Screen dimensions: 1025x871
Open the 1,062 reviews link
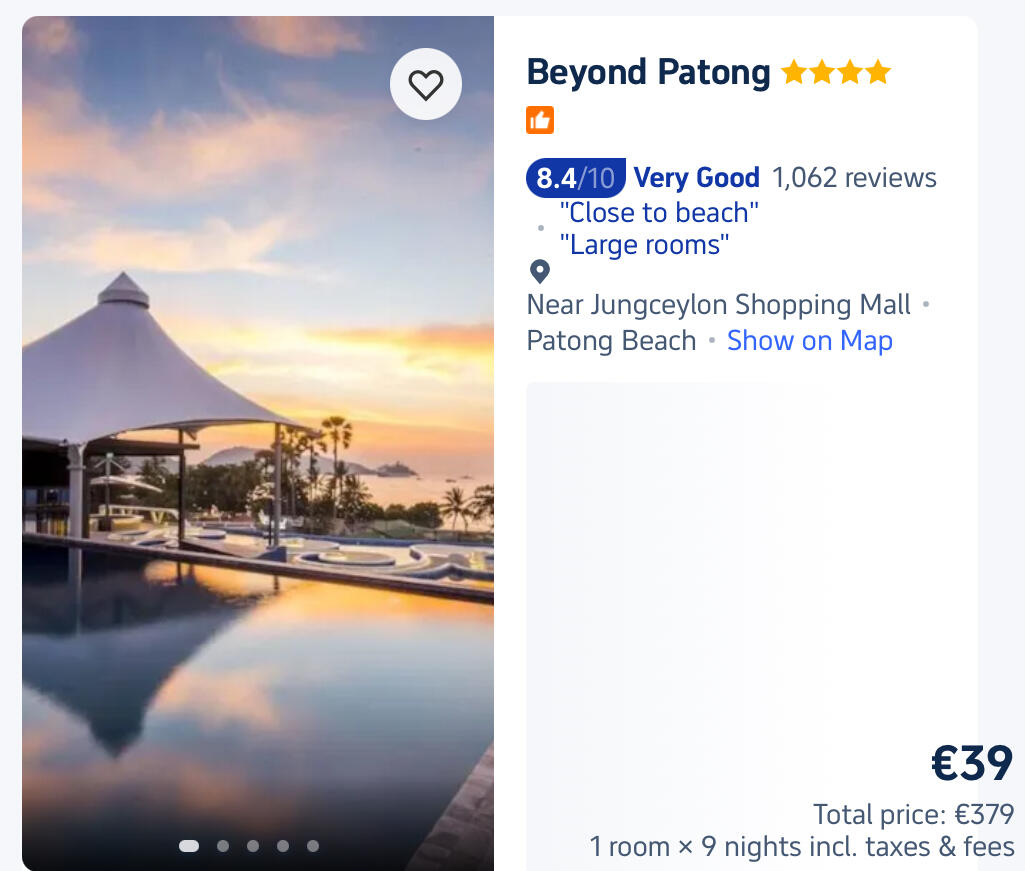(x=854, y=178)
